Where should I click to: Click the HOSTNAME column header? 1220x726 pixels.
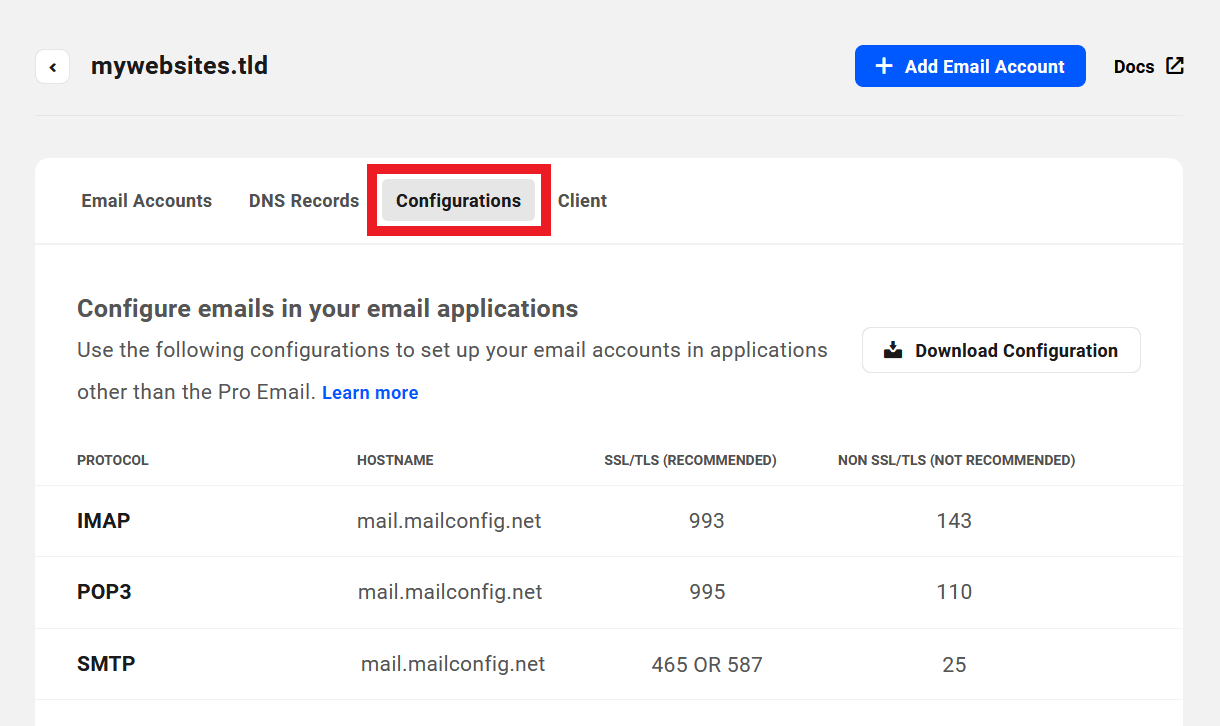(x=395, y=460)
